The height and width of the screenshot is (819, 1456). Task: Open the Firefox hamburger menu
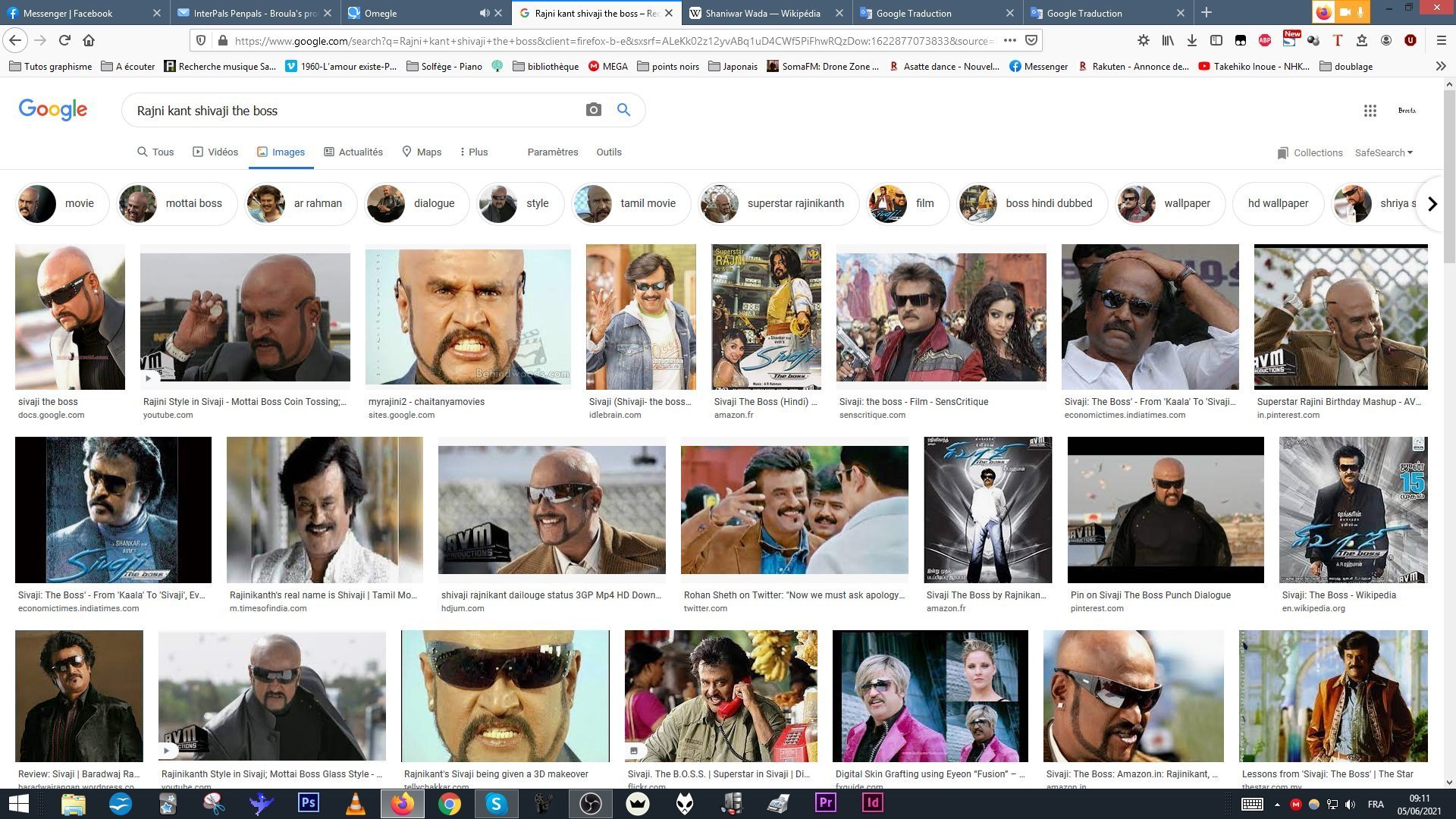(x=1441, y=40)
